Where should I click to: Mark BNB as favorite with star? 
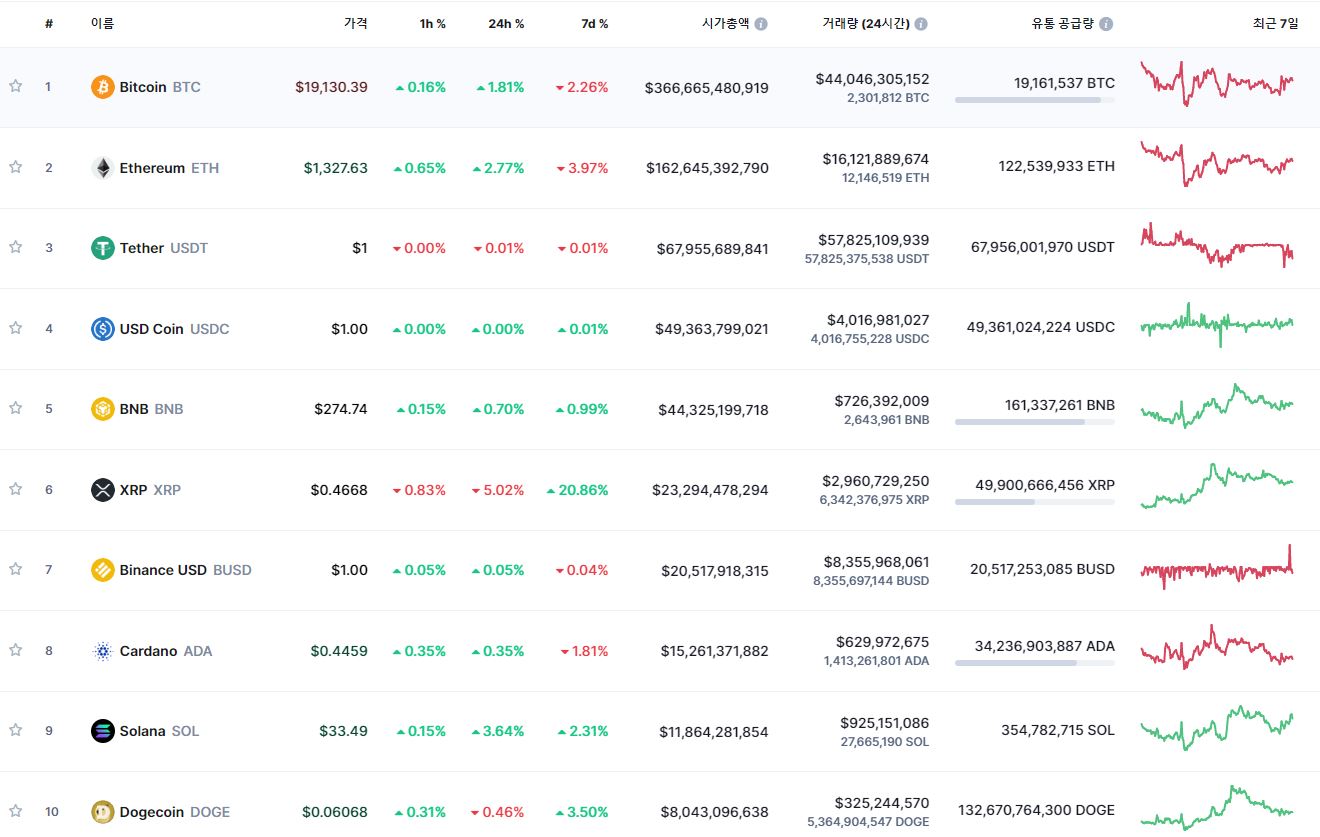(15, 408)
